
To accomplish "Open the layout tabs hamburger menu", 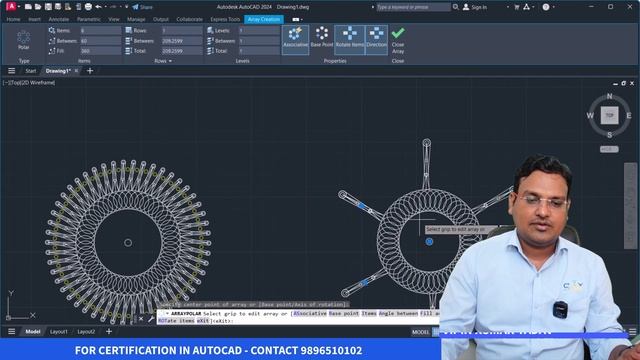I will 12,331.
